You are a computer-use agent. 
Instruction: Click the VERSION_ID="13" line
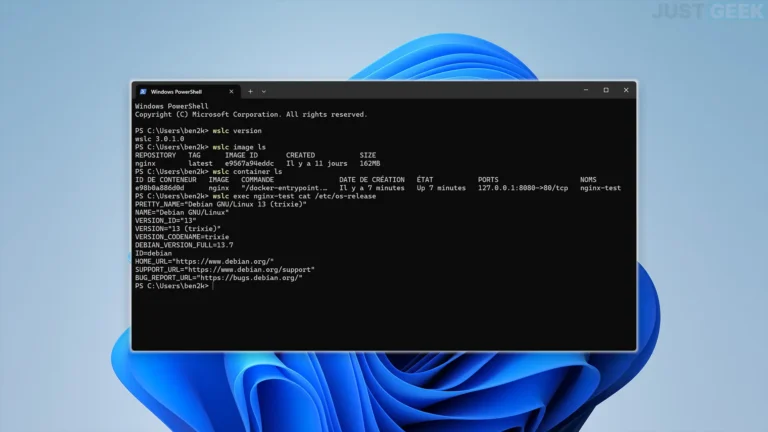coord(166,221)
